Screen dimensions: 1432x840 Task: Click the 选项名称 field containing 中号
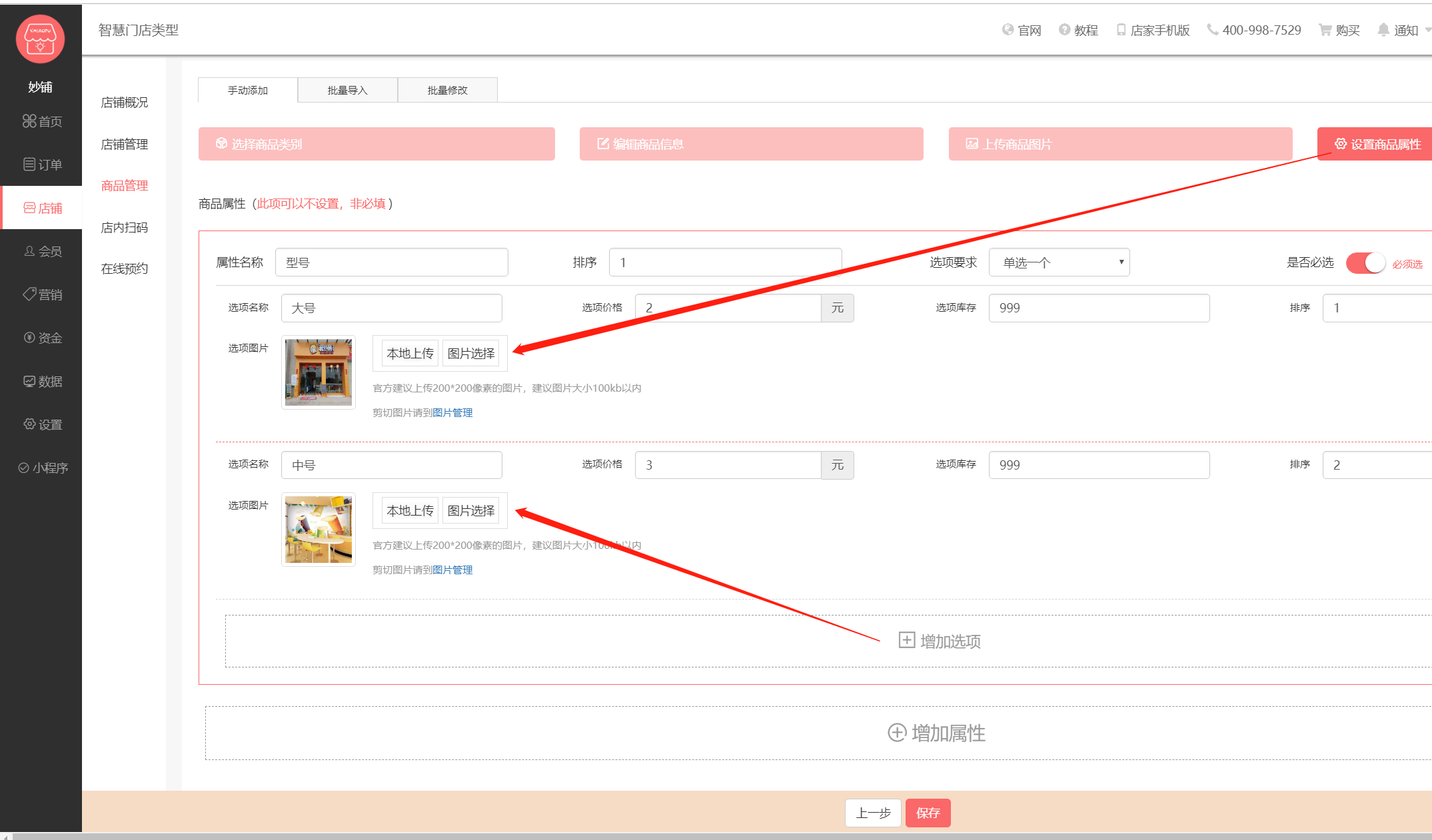[392, 465]
